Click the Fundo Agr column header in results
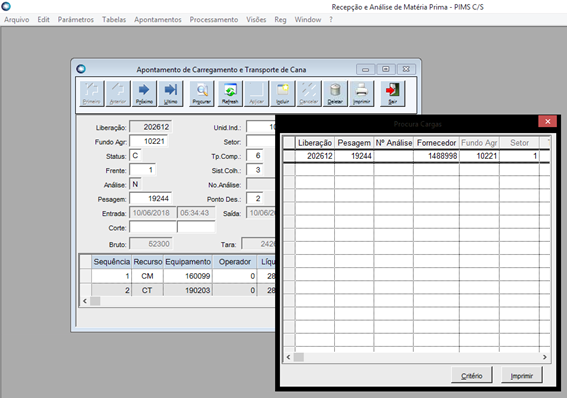 pos(479,143)
